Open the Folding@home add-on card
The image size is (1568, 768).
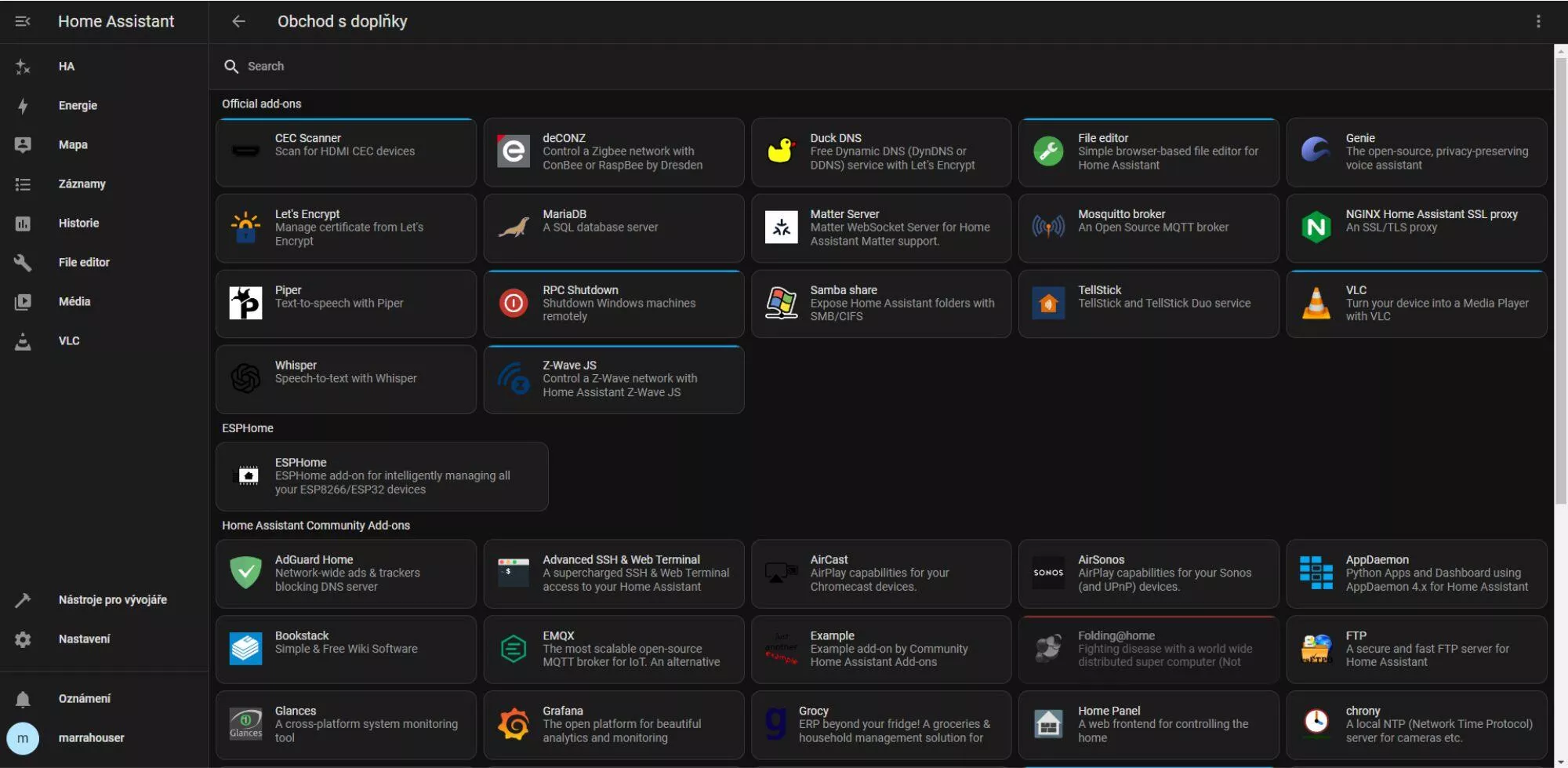(x=1149, y=650)
